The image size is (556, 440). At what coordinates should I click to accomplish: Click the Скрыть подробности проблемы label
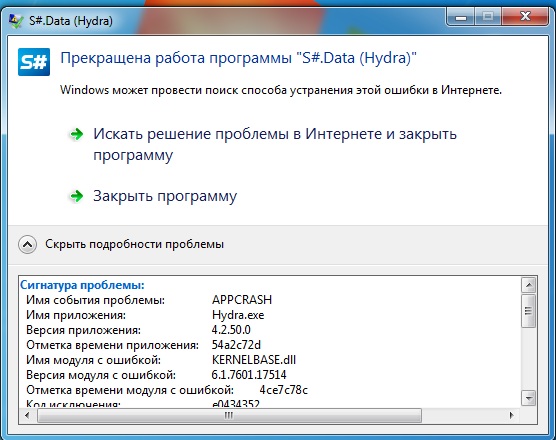point(134,244)
